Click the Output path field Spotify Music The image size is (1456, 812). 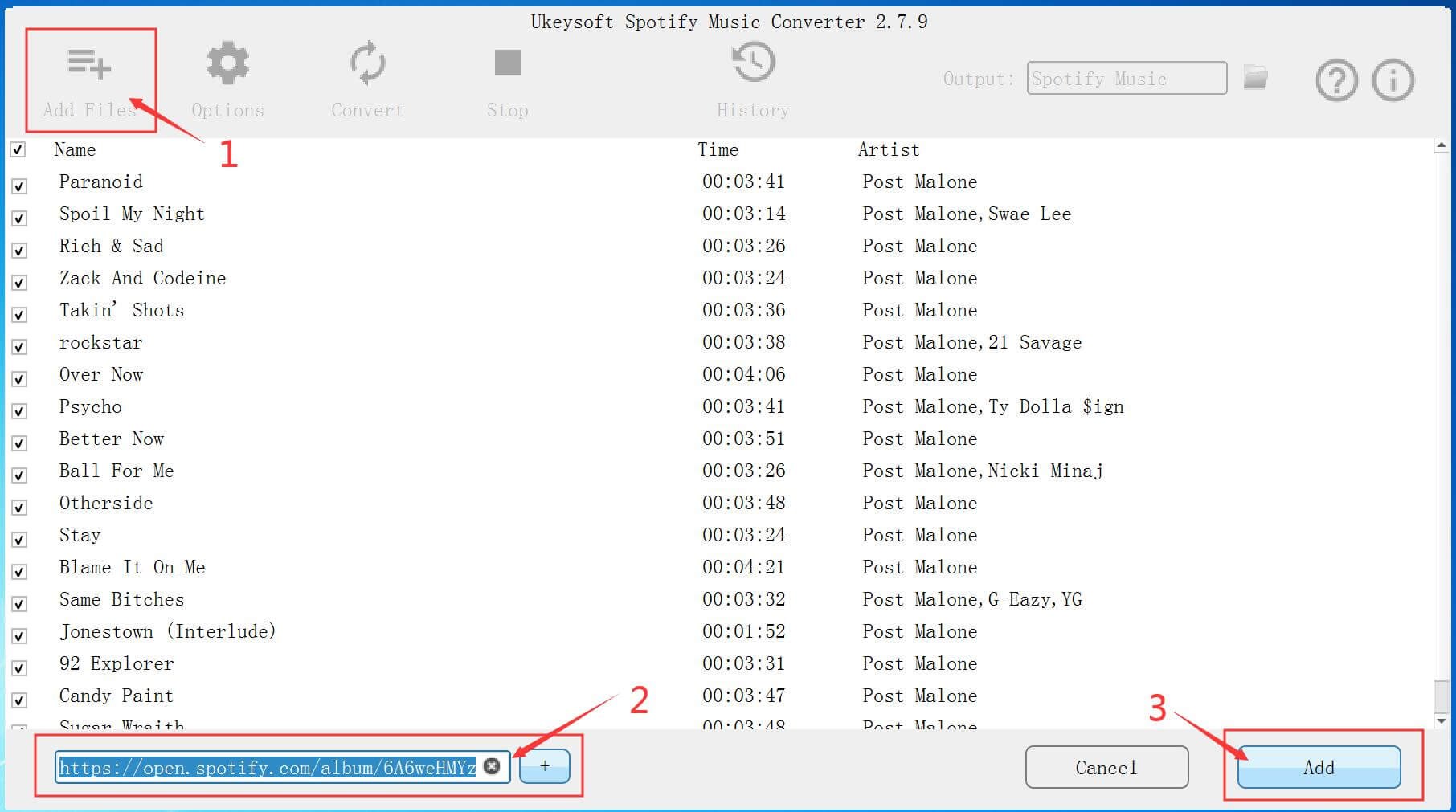tap(1127, 78)
